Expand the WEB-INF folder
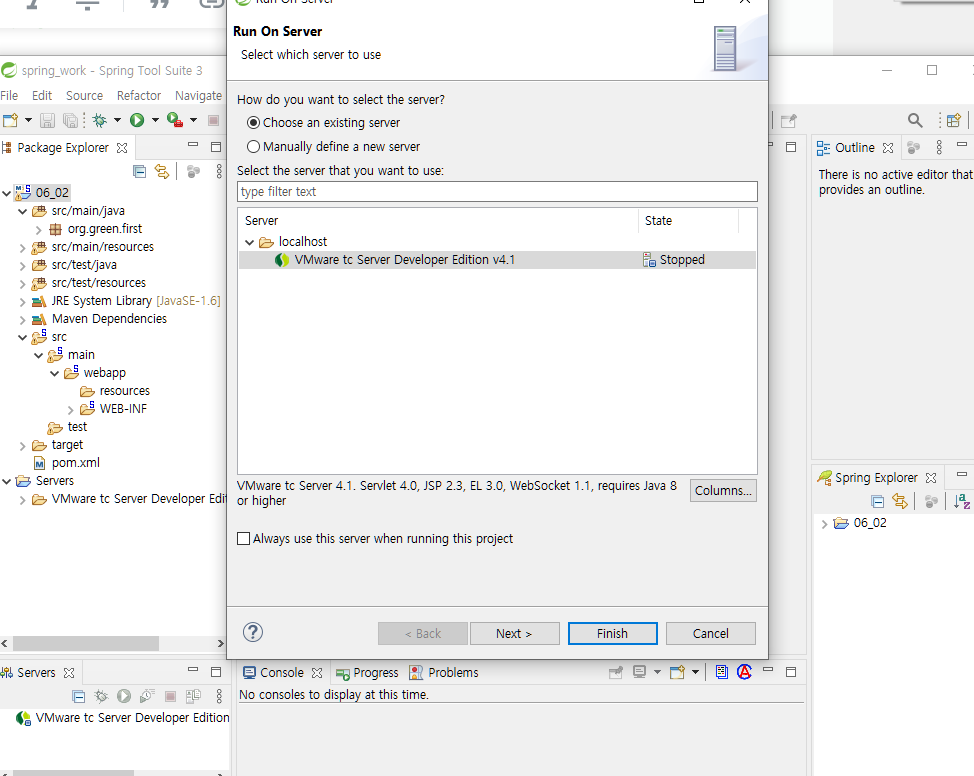This screenshot has height=776, width=974. click(x=70, y=409)
